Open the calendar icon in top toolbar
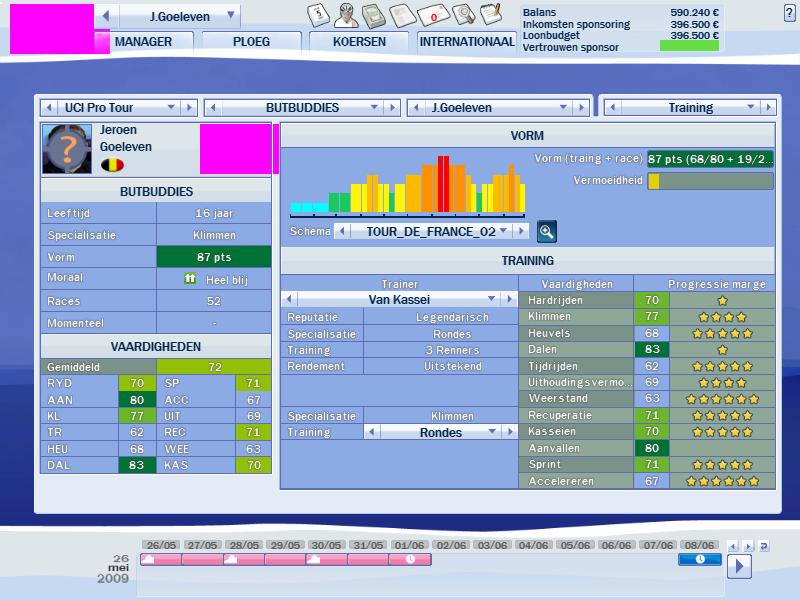Viewport: 800px width, 600px height. click(317, 15)
